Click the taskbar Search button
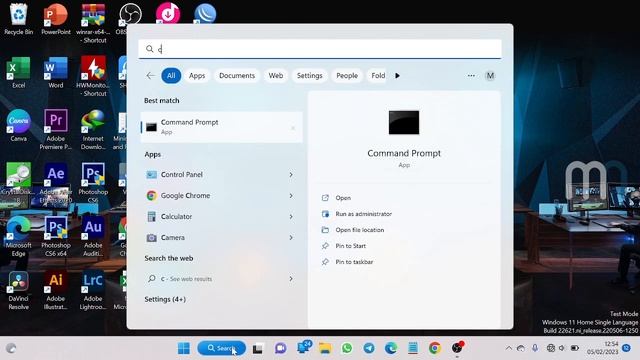Viewport: 640px width, 360px height. (222, 348)
